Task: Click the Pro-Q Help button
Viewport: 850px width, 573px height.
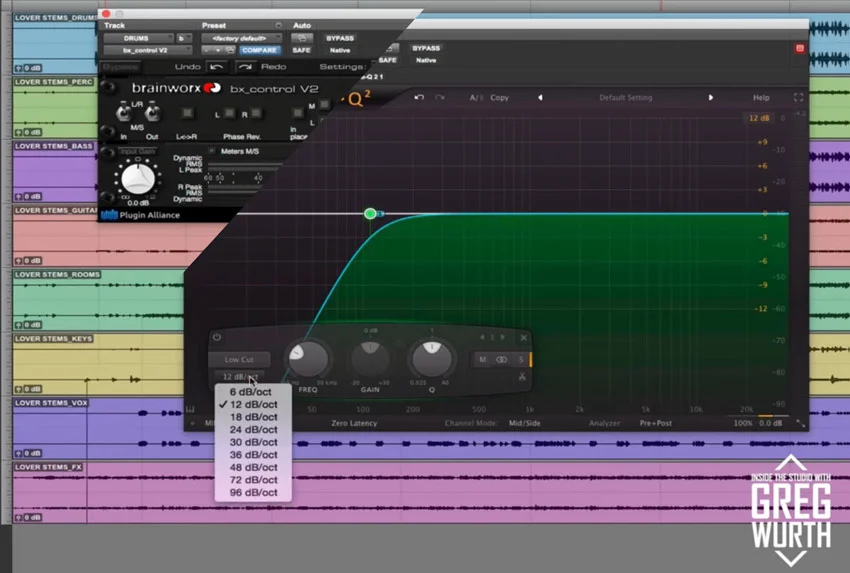Action: tap(761, 98)
